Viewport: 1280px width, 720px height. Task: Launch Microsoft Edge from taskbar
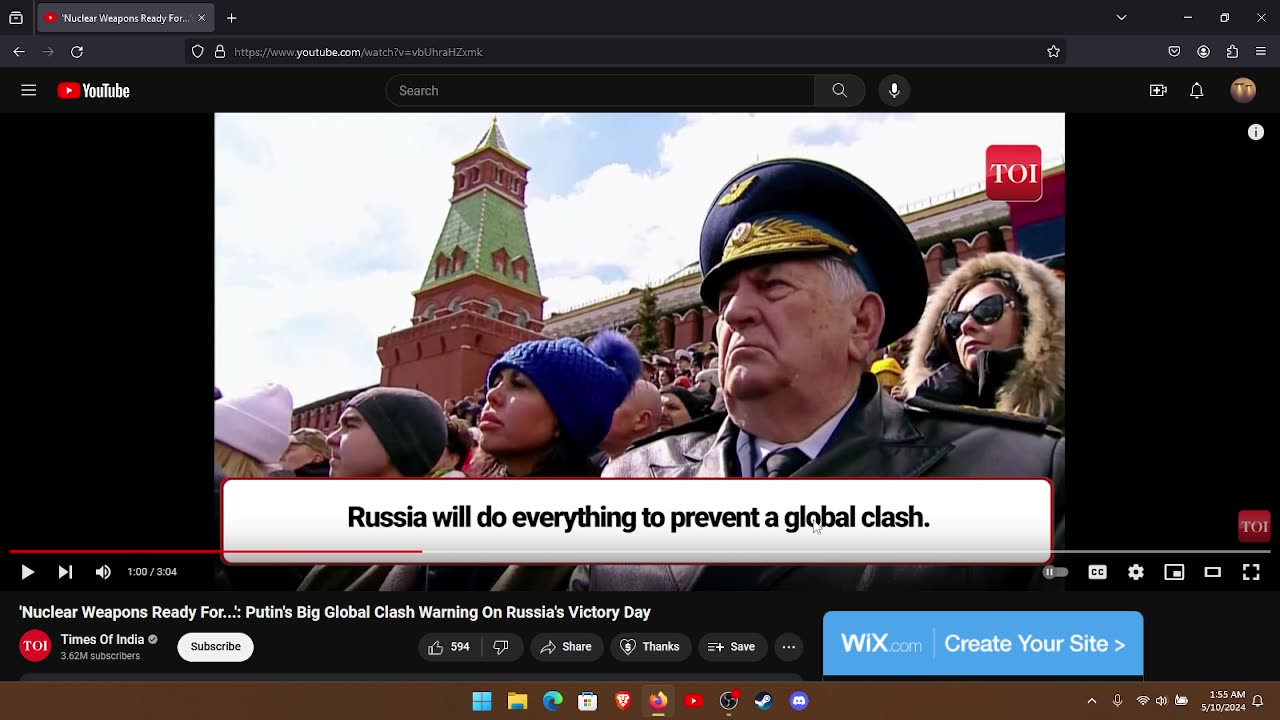pos(553,701)
